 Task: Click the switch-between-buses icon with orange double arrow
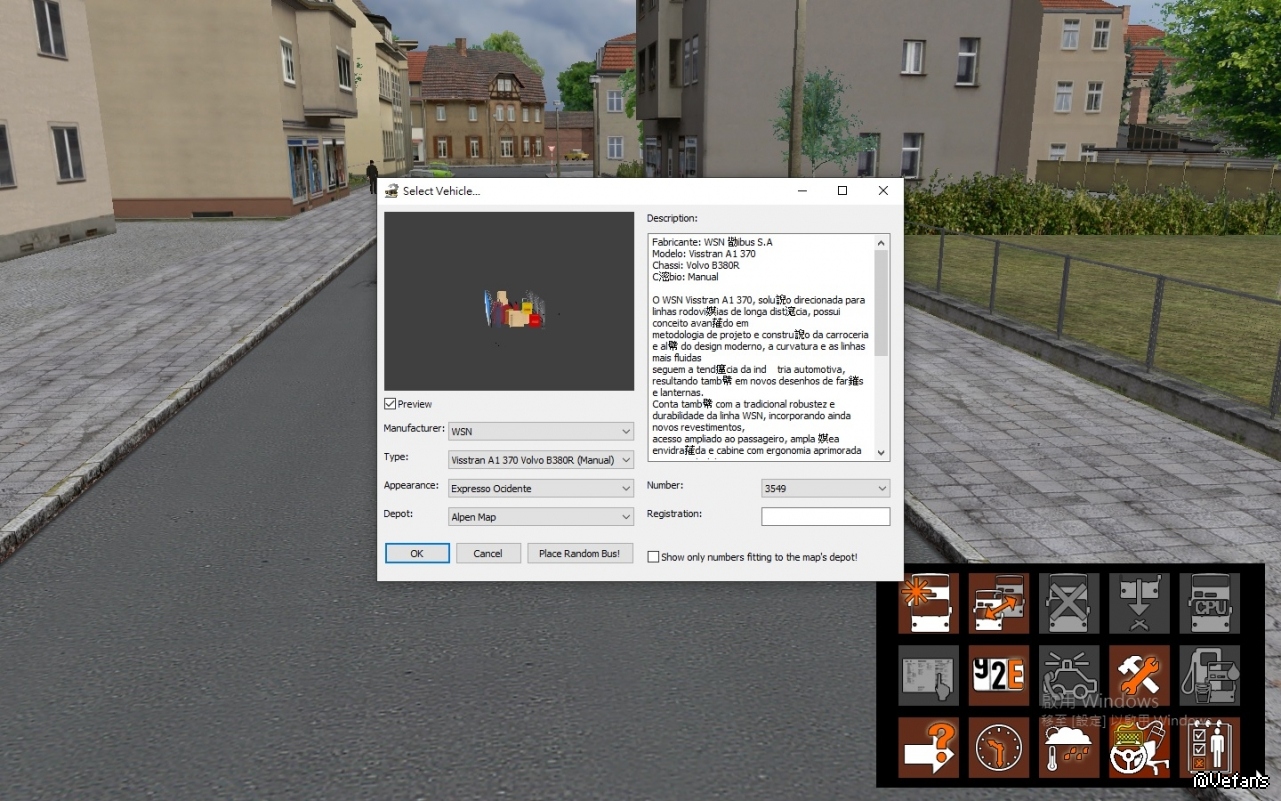tap(999, 603)
